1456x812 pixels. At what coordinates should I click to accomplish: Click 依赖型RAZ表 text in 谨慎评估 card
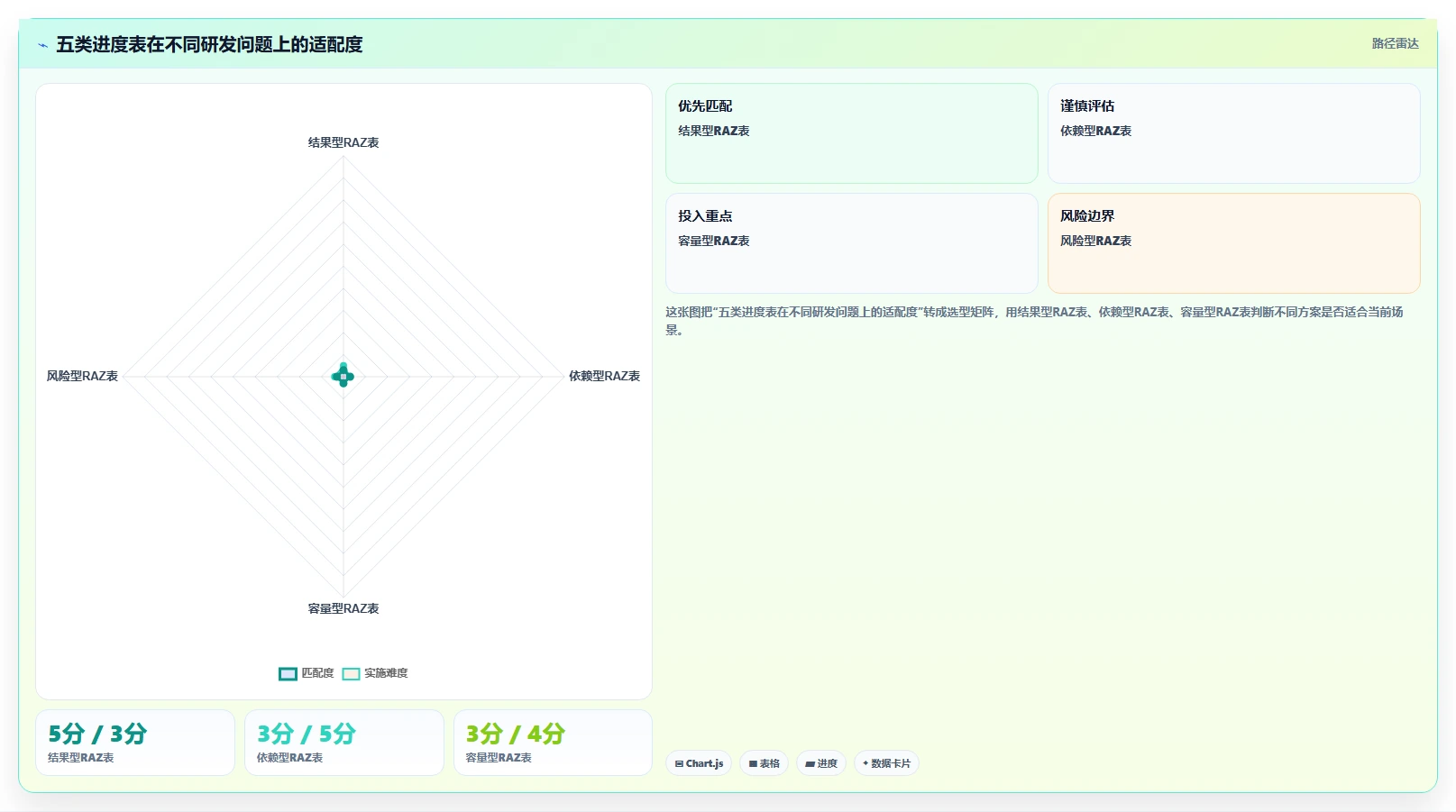1095,131
